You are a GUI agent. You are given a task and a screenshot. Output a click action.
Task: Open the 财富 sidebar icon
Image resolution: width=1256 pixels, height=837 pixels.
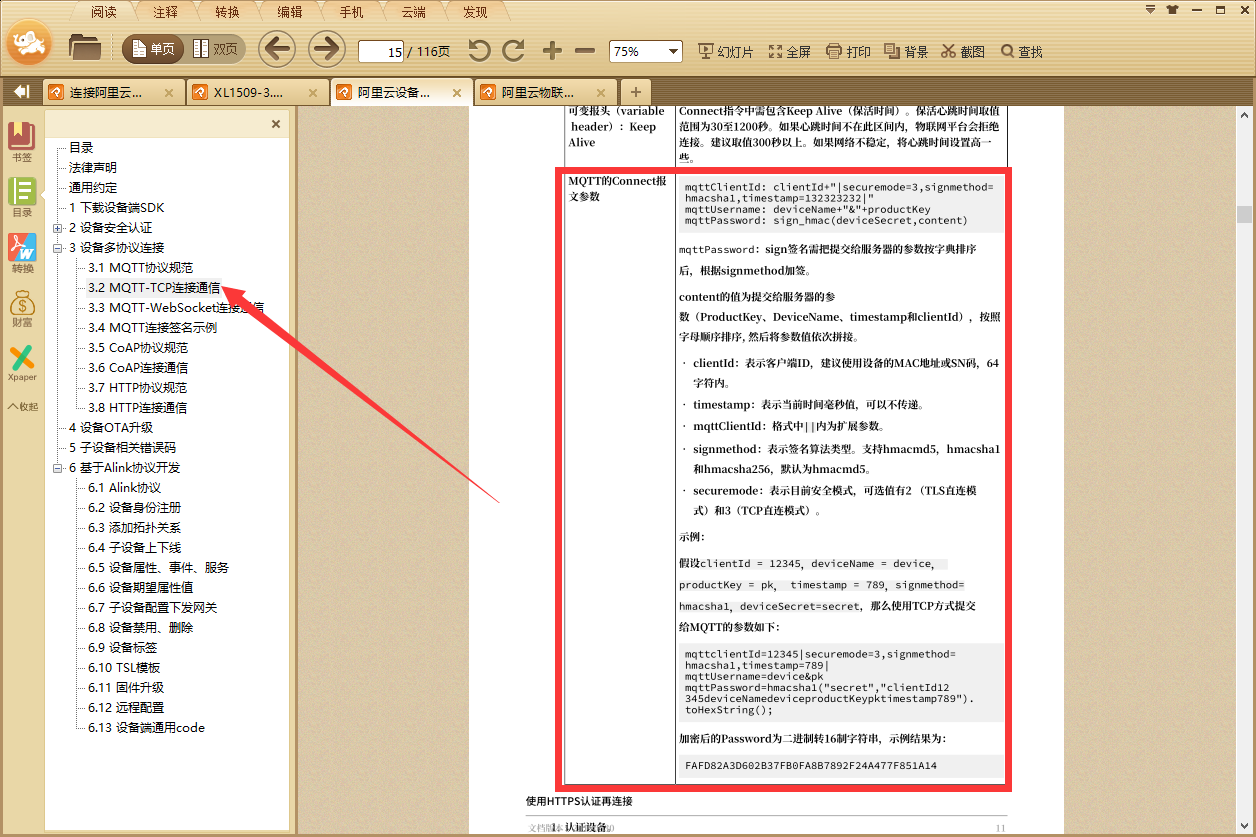(x=21, y=308)
